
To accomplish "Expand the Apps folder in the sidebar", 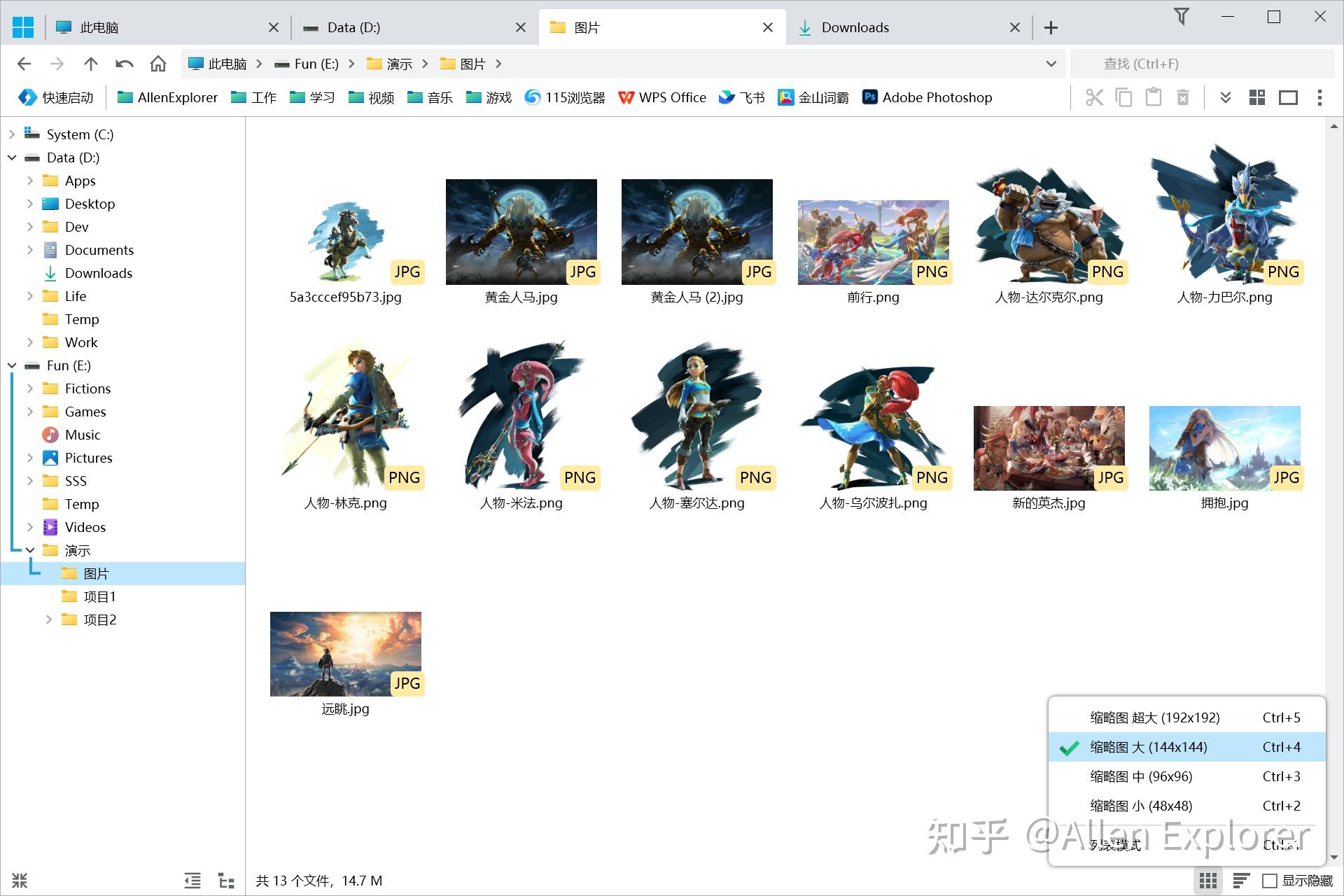I will tap(30, 181).
